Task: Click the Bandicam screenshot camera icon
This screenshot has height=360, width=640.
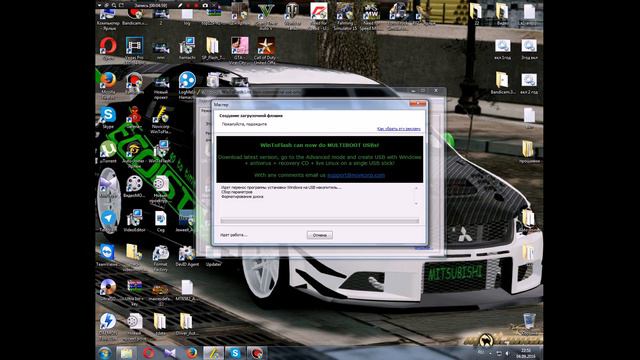Action: click(x=205, y=5)
